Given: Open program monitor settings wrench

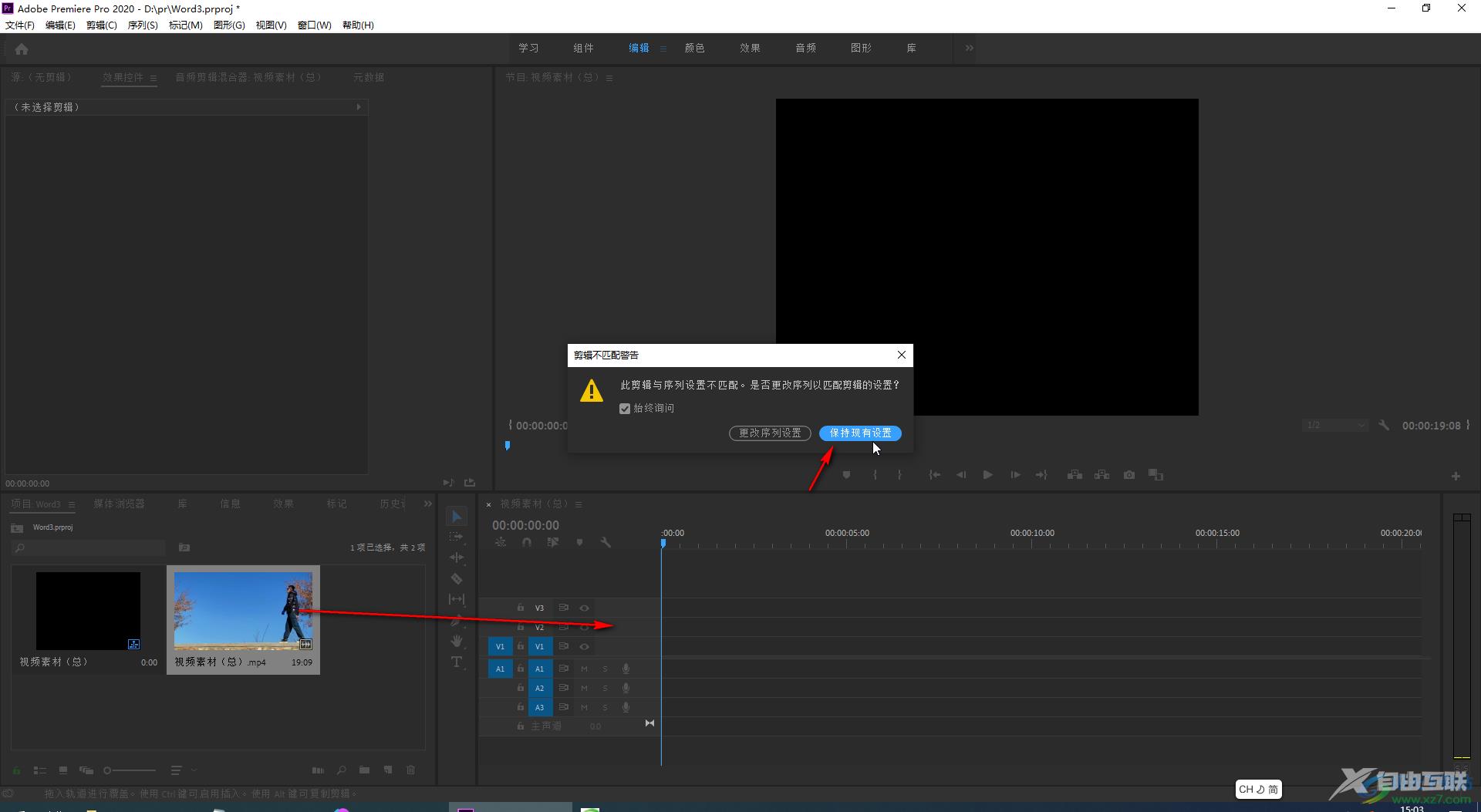Looking at the screenshot, I should pyautogui.click(x=1384, y=425).
